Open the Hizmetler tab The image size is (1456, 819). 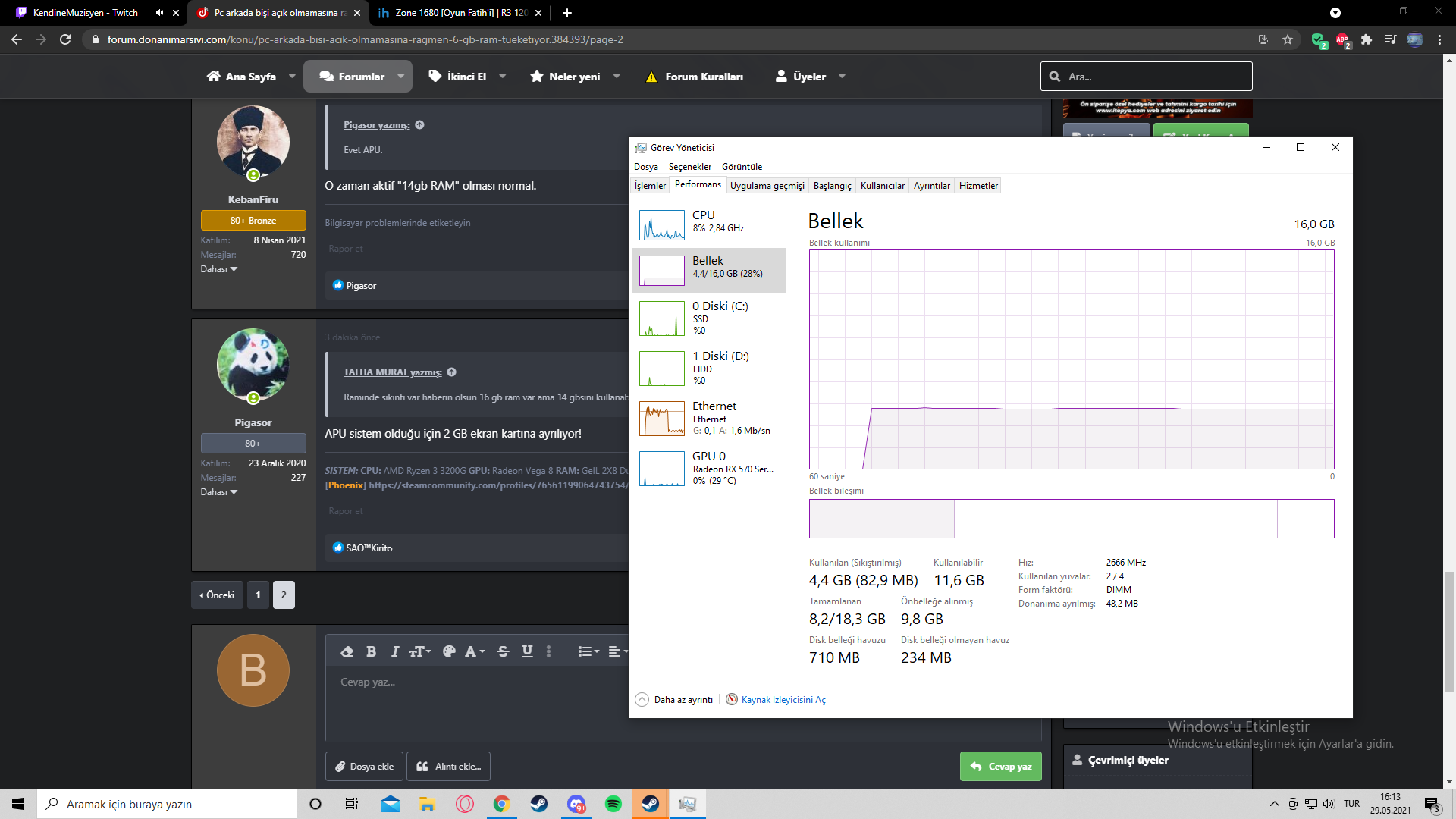click(x=978, y=186)
